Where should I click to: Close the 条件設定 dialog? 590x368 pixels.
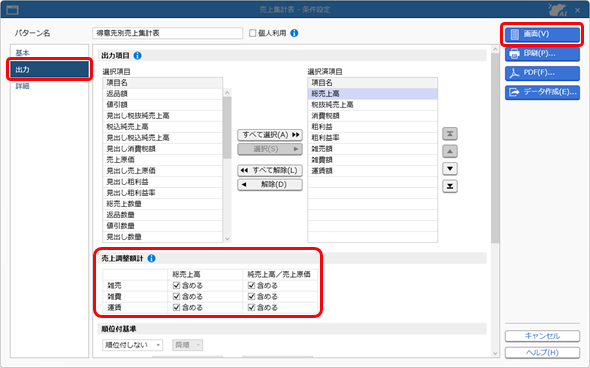point(578,10)
